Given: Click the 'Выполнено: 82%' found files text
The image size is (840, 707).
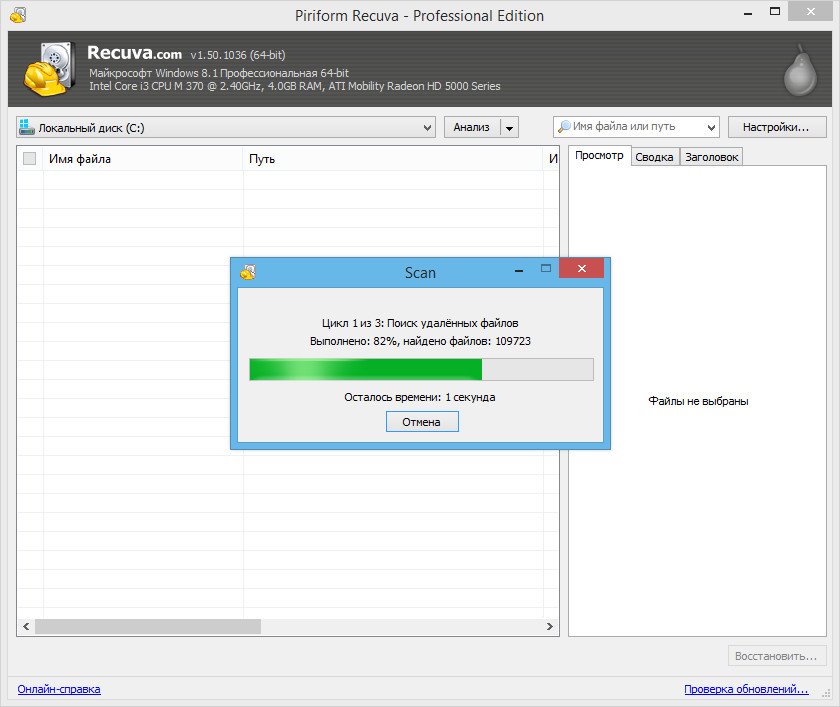Looking at the screenshot, I should [420, 341].
